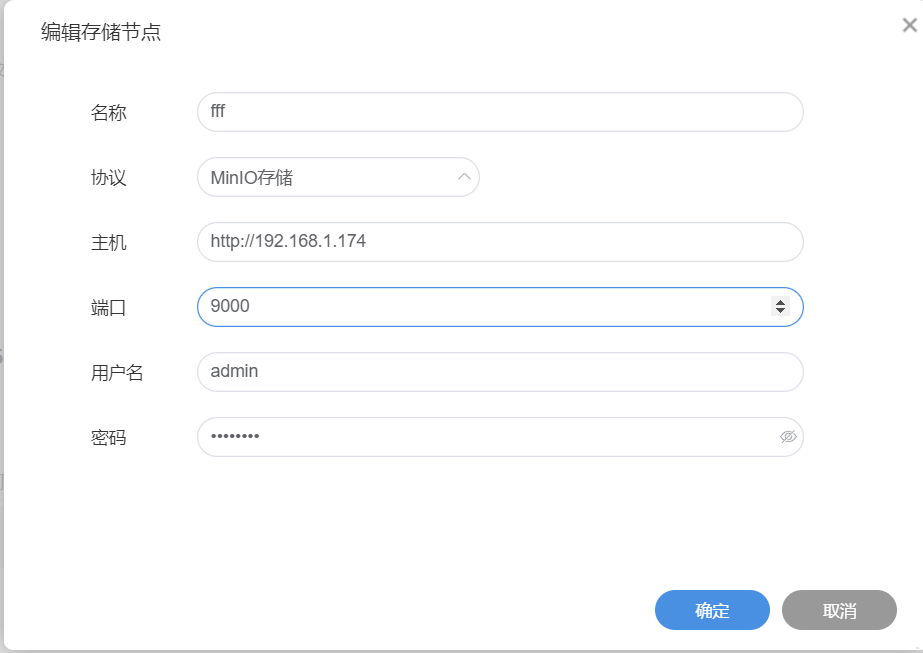Click the 名称 field label

coord(109,113)
